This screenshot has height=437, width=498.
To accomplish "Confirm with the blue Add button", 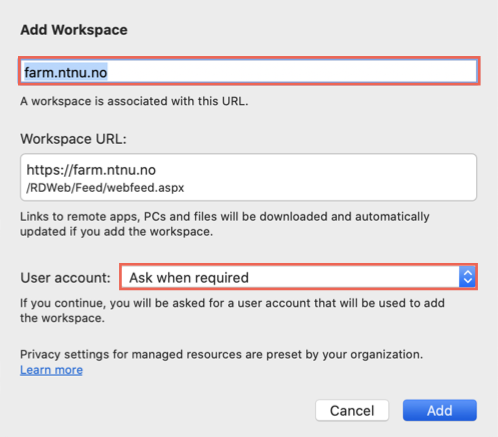I will pos(440,410).
